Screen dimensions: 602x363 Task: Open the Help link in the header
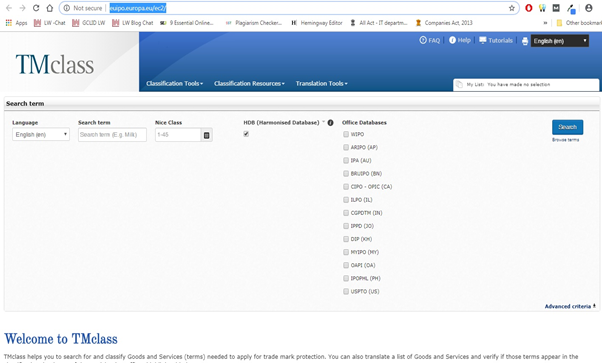point(460,40)
